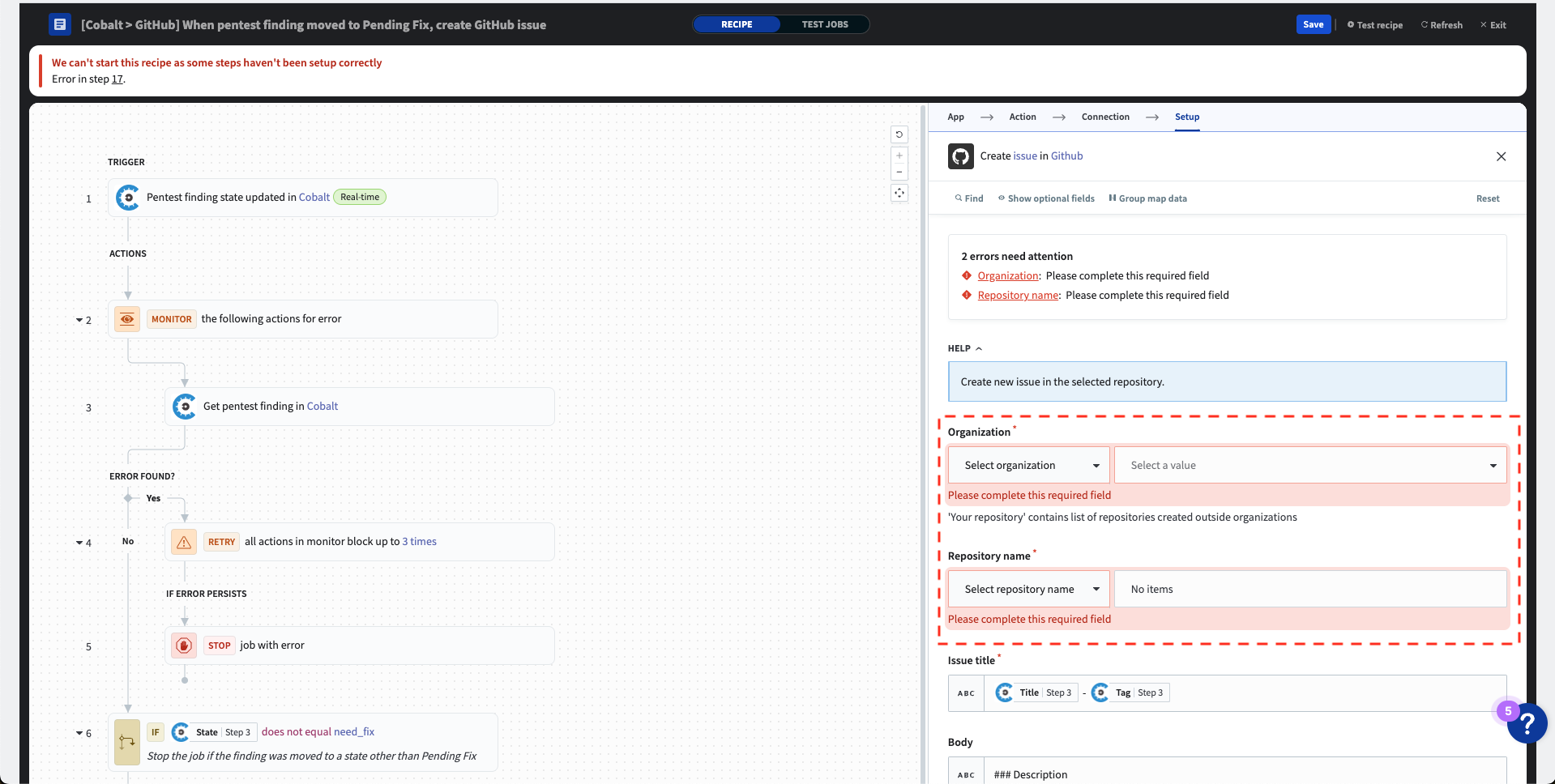Click the Cobalt link in step 3
Screen dimensions: 1555x784
click(323, 407)
